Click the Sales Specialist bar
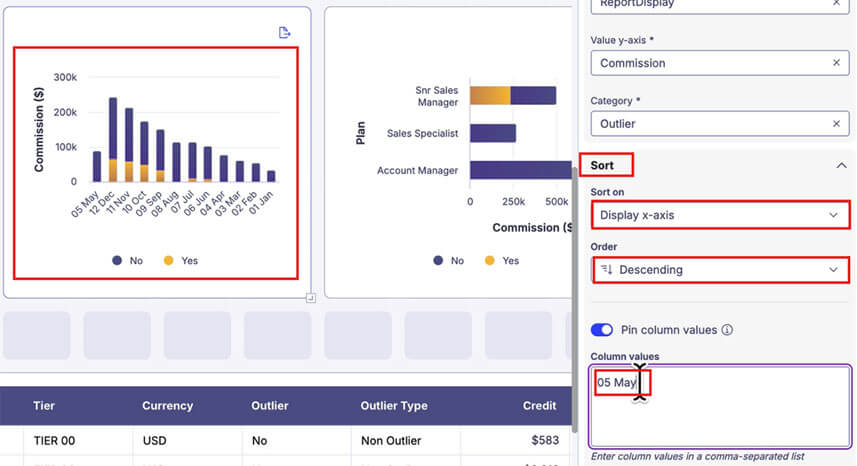Screen dimensions: 857x466 493,133
